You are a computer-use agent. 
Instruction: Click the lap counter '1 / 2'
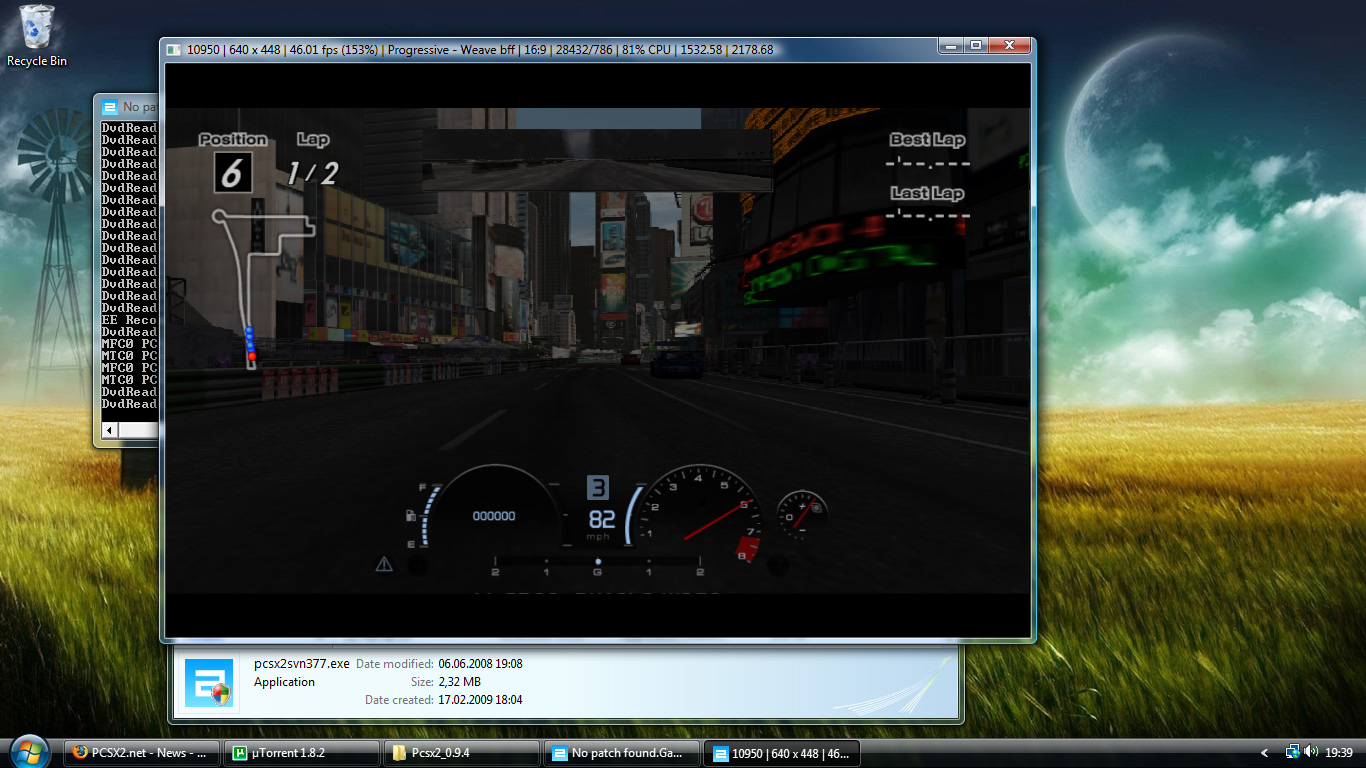(312, 174)
